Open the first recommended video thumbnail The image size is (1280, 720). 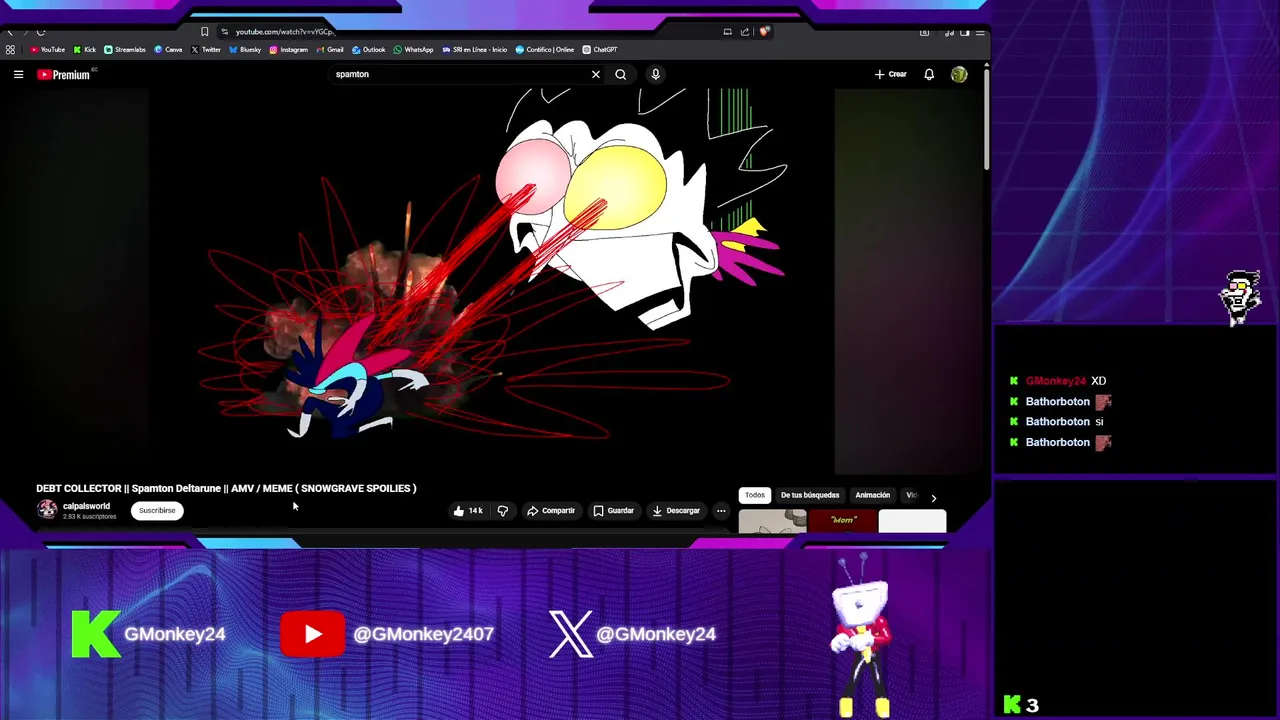tap(772, 521)
